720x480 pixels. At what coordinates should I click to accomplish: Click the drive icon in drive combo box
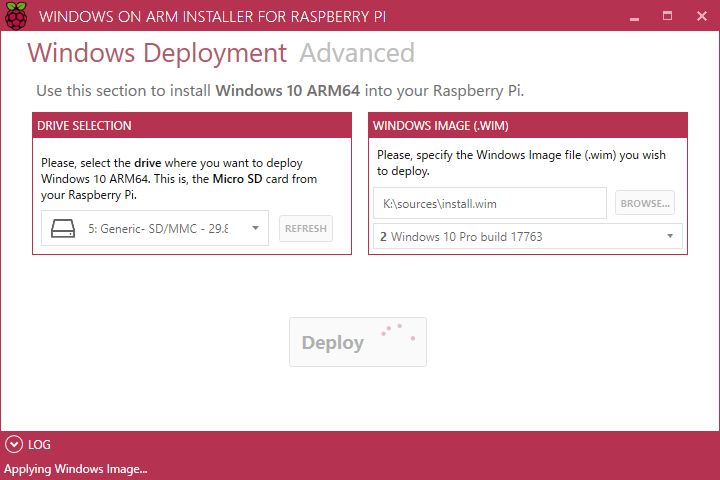pyautogui.click(x=63, y=228)
